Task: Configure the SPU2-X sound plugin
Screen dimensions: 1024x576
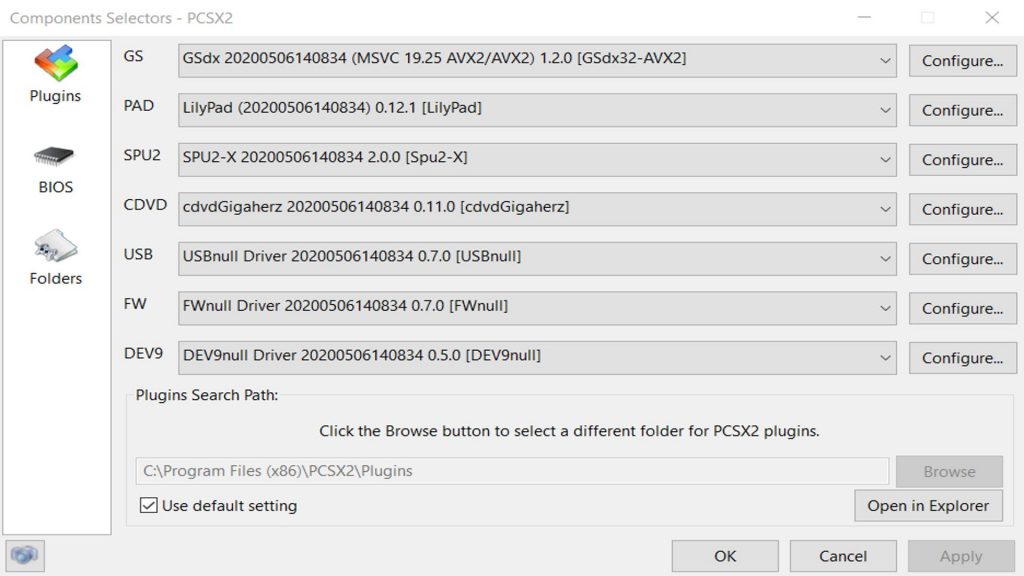Action: [962, 159]
